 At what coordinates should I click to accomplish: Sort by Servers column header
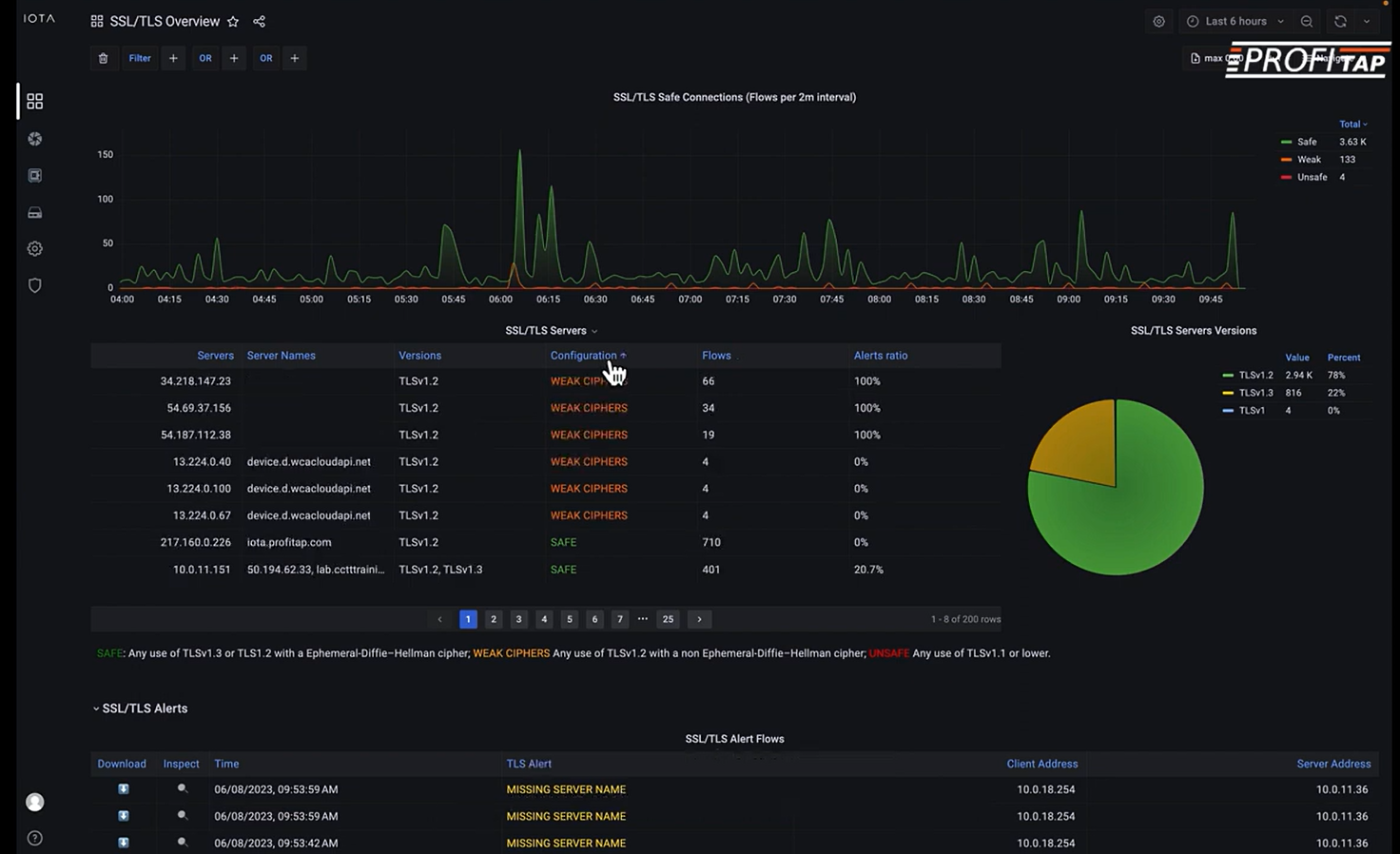tap(215, 356)
